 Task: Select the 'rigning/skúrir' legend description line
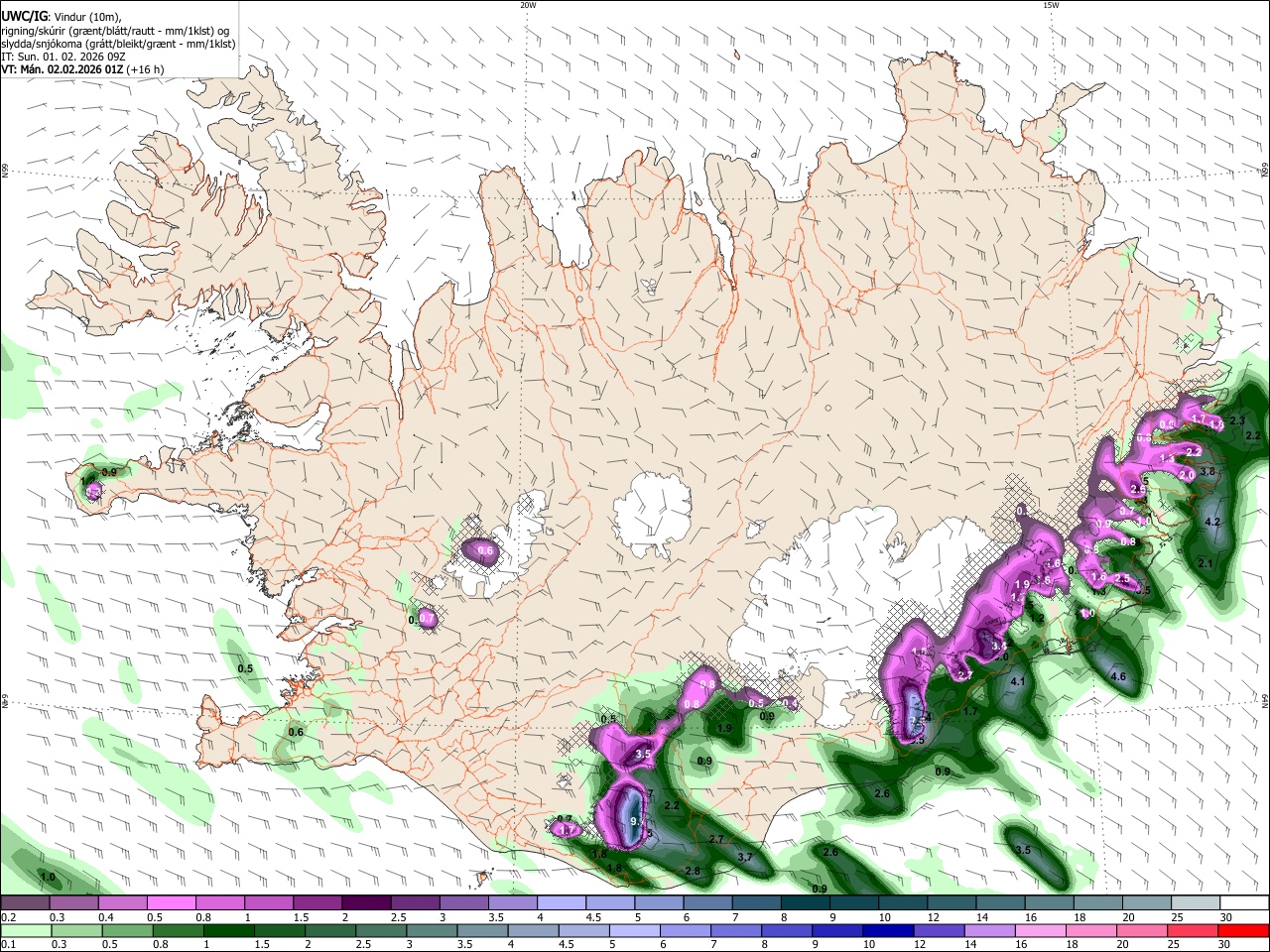[x=114, y=30]
